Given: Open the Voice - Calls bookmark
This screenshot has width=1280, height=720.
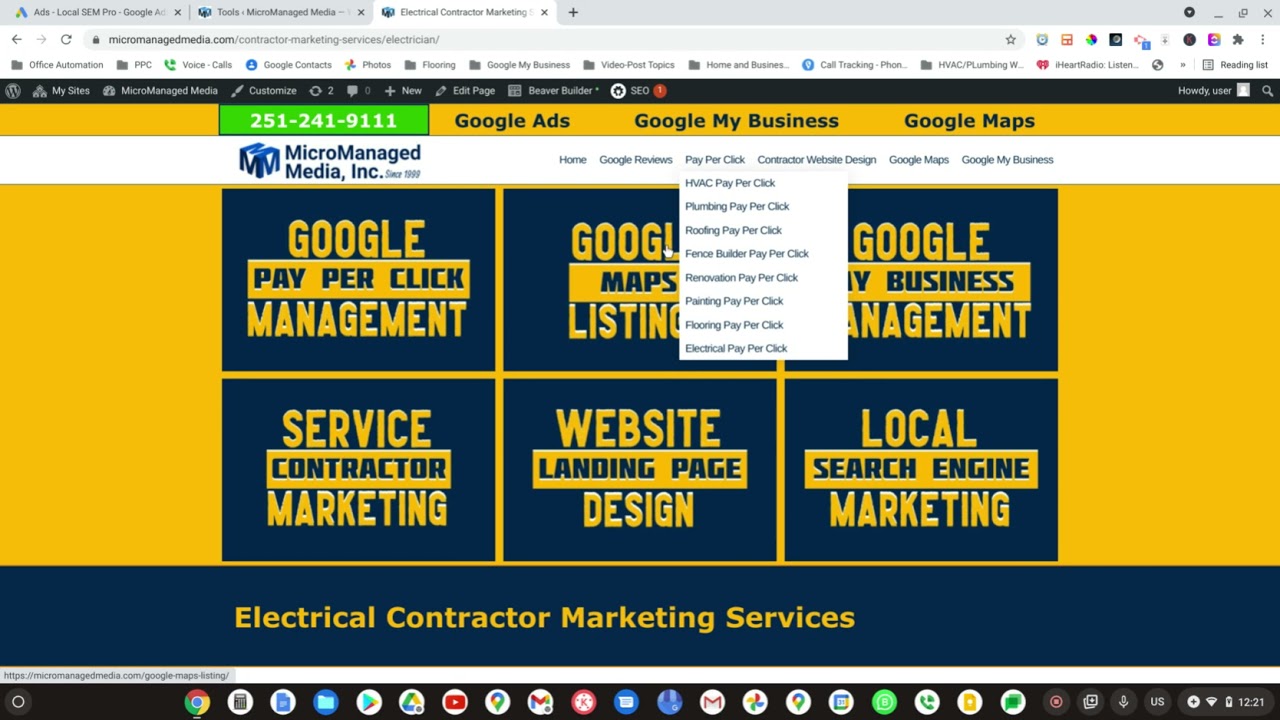Looking at the screenshot, I should click(198, 65).
